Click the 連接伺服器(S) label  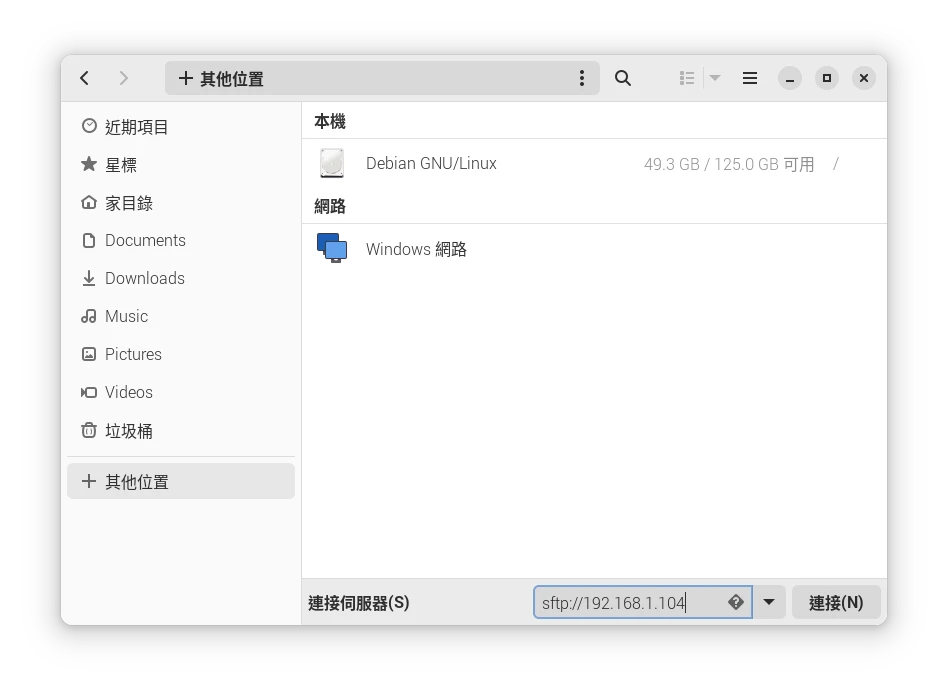click(x=359, y=603)
